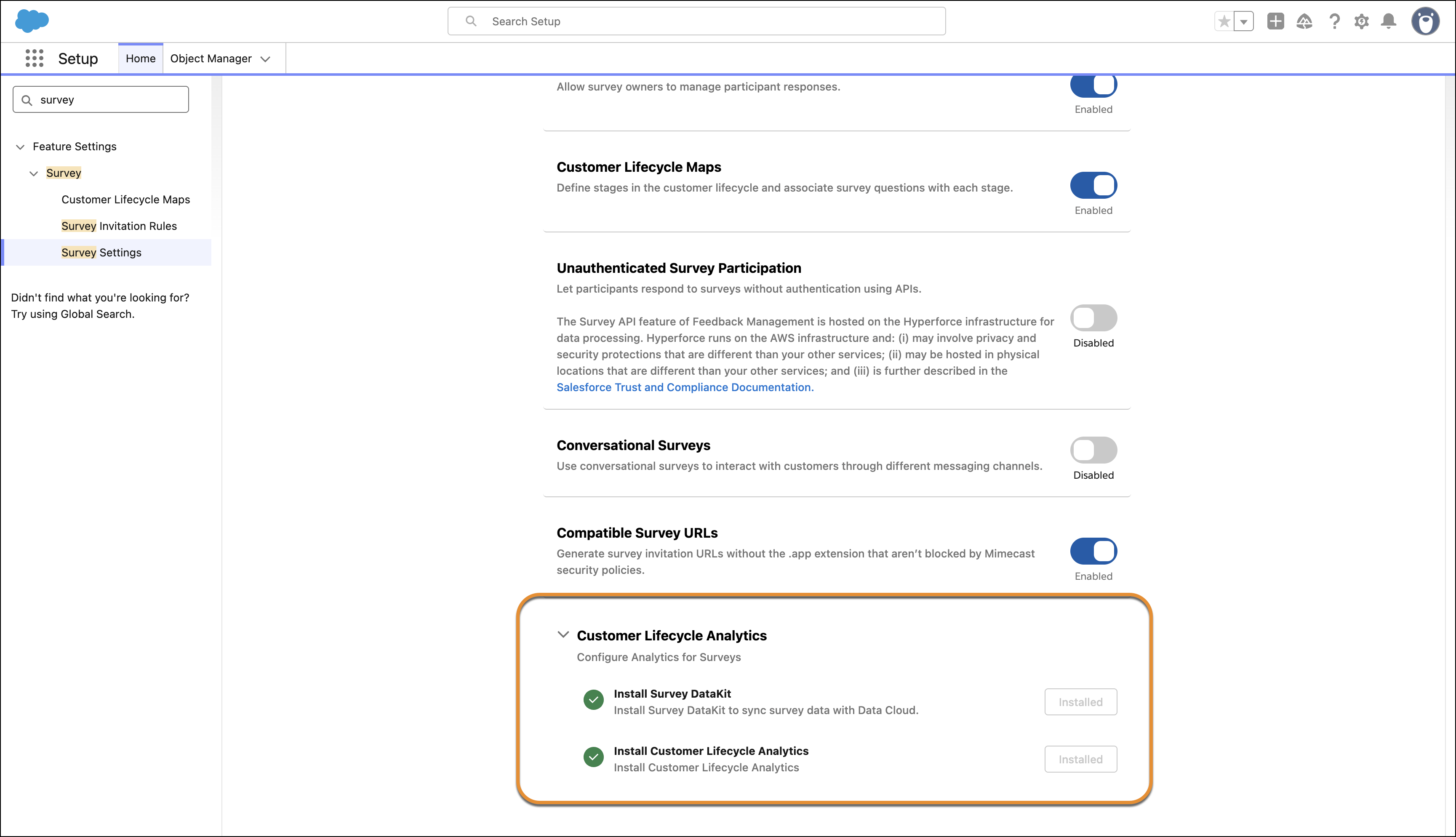Collapse the Survey tree node chevron
Viewport: 1456px width, 837px height.
34,173
